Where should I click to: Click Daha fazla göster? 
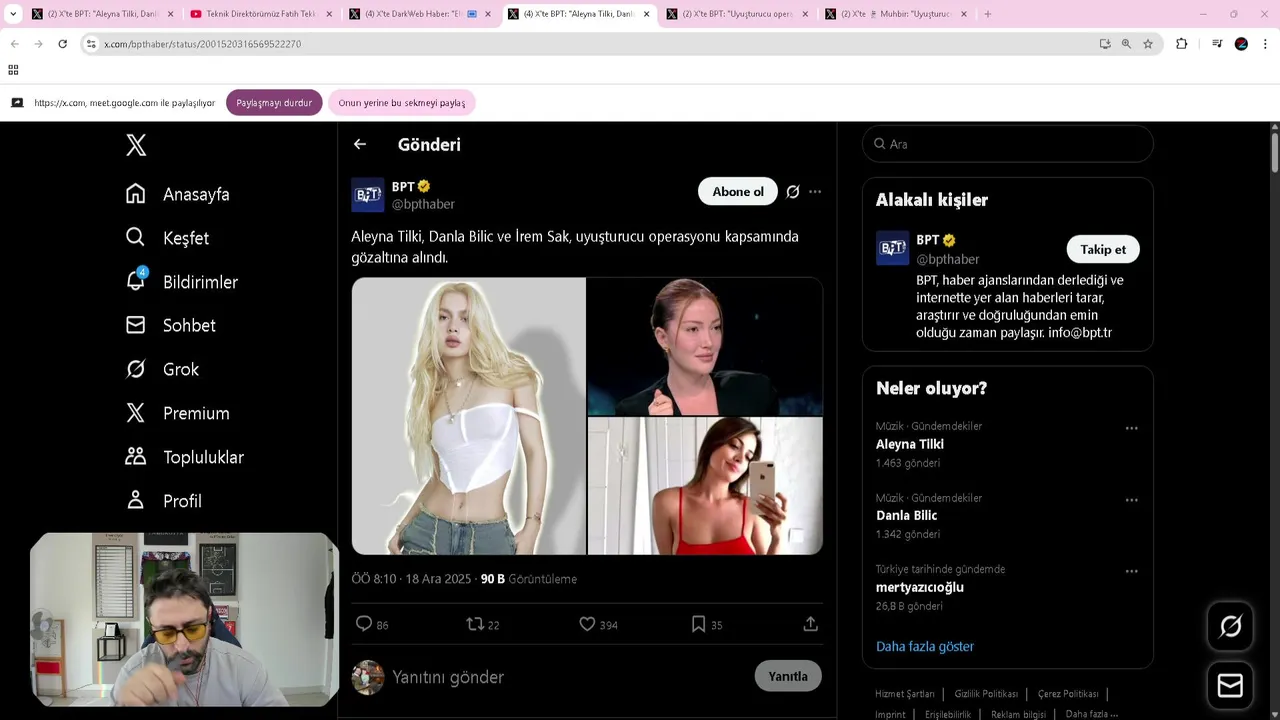click(925, 646)
